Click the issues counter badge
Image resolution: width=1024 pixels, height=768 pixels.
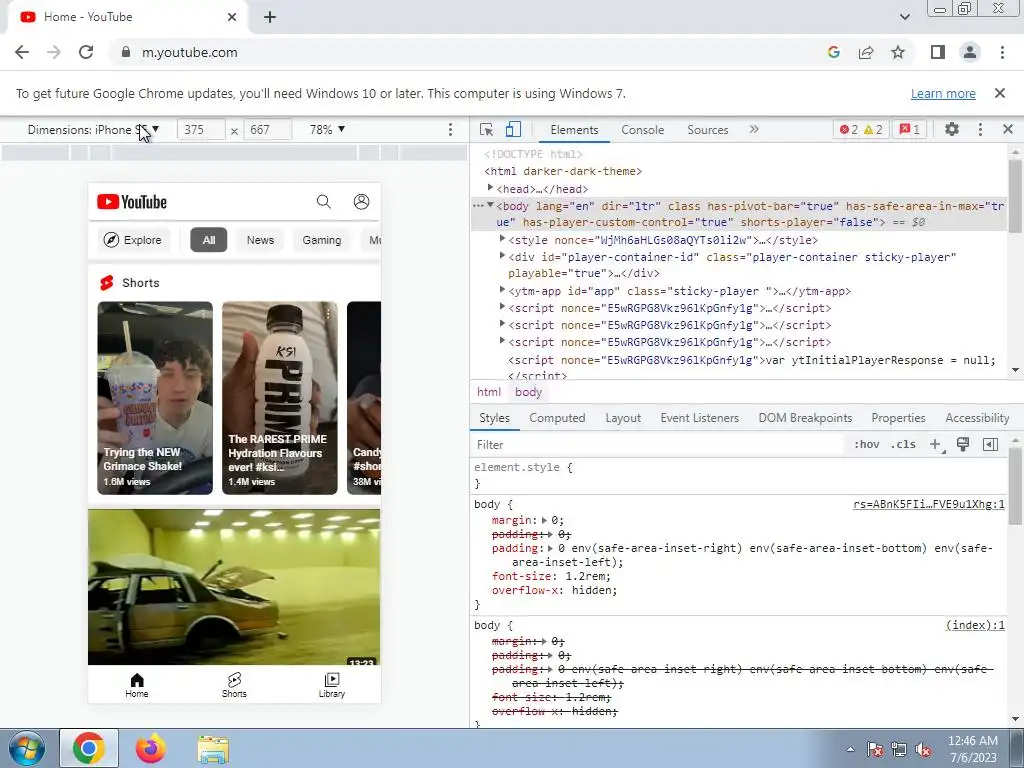click(x=910, y=129)
